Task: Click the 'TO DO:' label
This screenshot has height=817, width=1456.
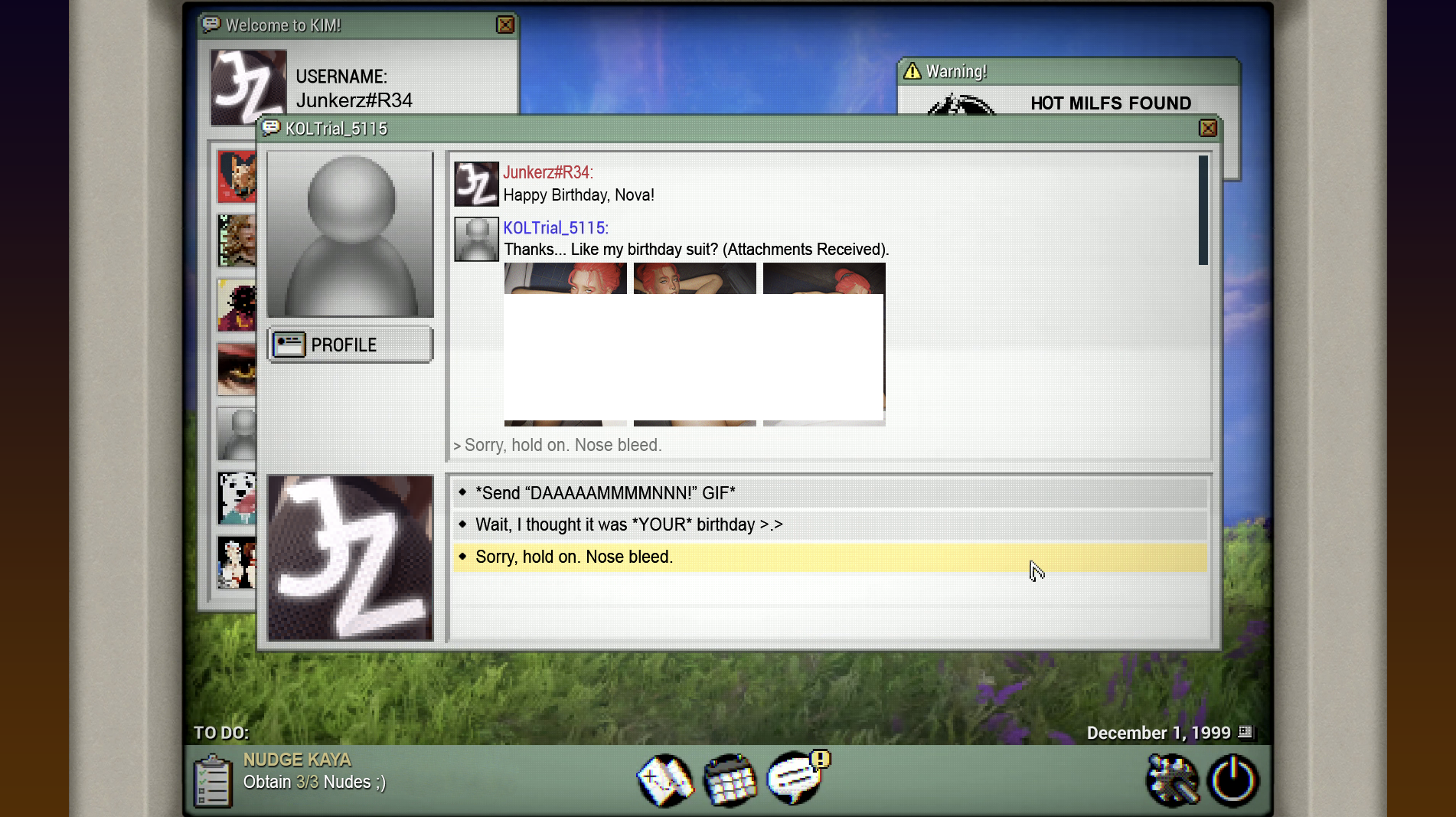Action: (221, 733)
